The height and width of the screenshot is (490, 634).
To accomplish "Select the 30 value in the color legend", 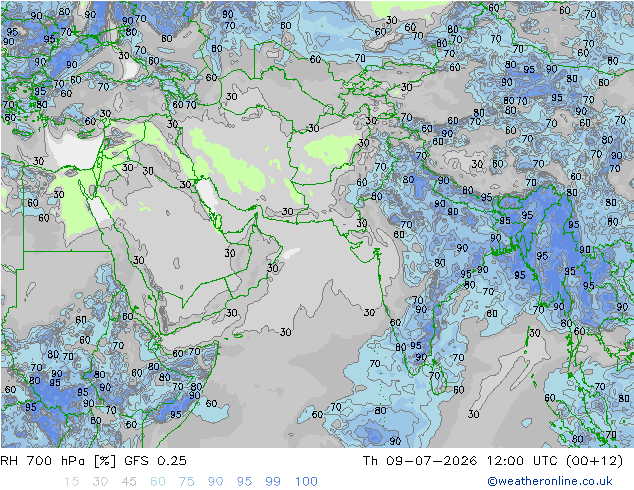I will pyautogui.click(x=100, y=481).
